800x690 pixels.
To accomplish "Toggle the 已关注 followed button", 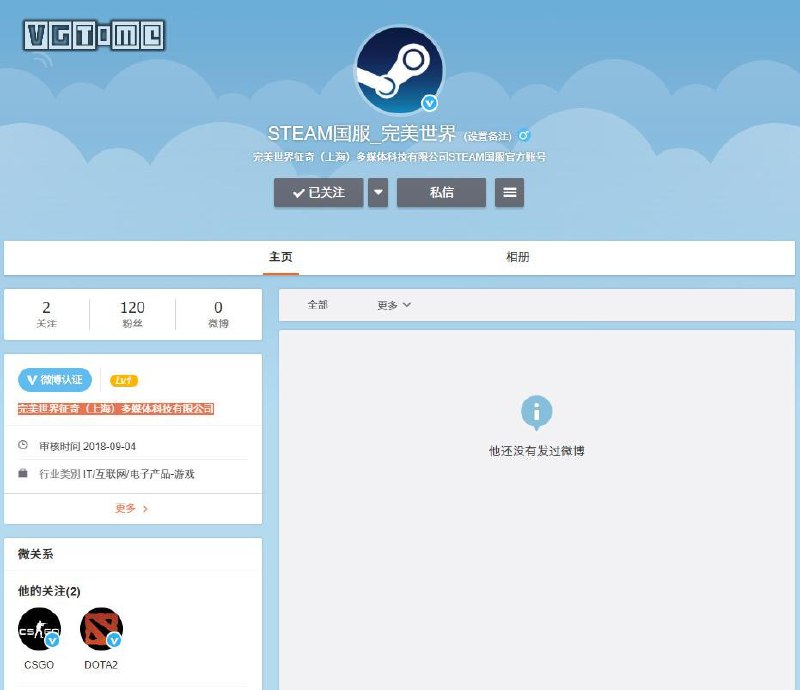I will pyautogui.click(x=318, y=192).
